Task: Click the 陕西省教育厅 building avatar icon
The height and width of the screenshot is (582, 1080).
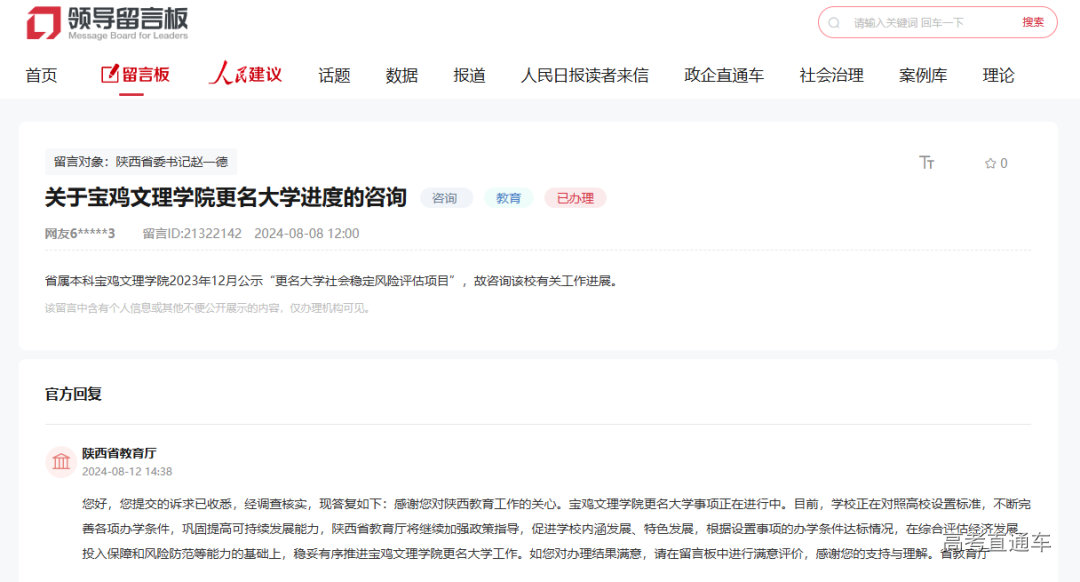Action: point(60,461)
